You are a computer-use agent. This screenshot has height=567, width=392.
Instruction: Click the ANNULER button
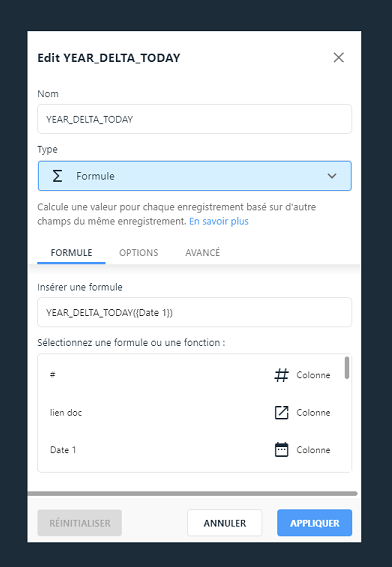pyautogui.click(x=225, y=523)
